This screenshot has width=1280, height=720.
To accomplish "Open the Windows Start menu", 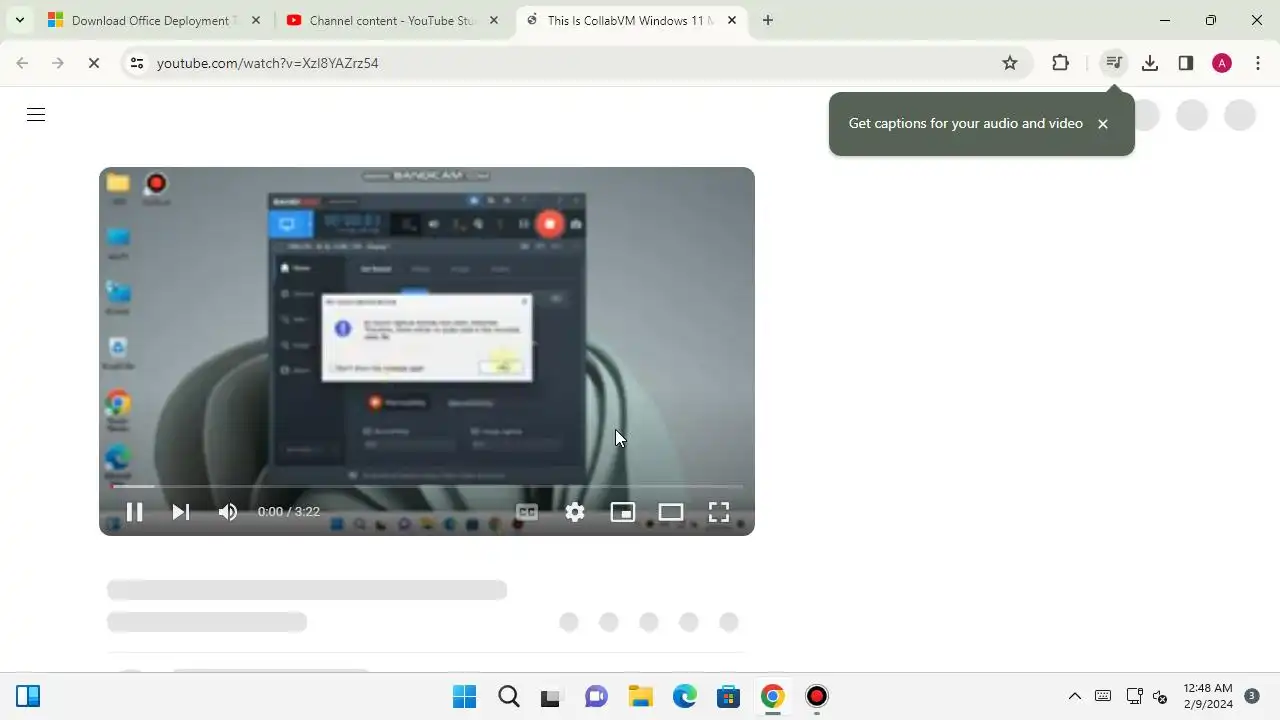I will point(464,696).
